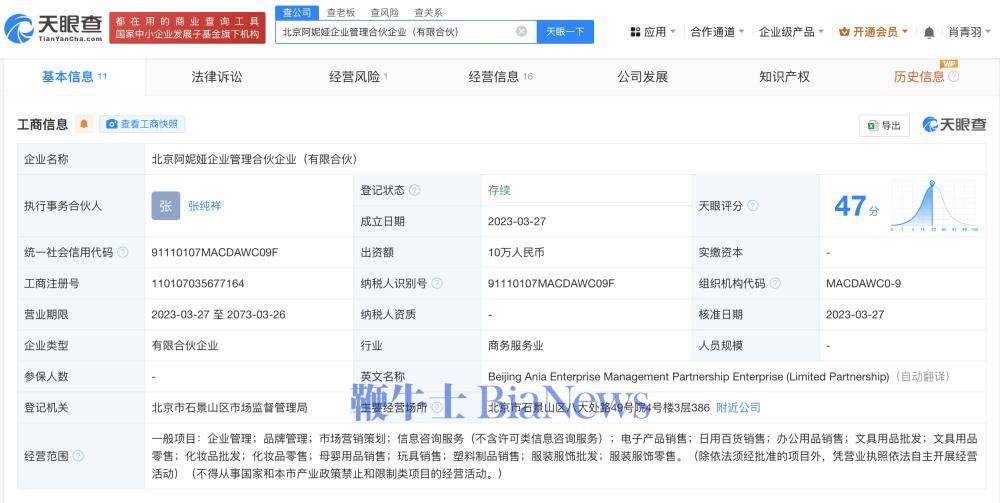Open the 企业级产品 dropdown menu
1000x503 pixels.
(791, 32)
